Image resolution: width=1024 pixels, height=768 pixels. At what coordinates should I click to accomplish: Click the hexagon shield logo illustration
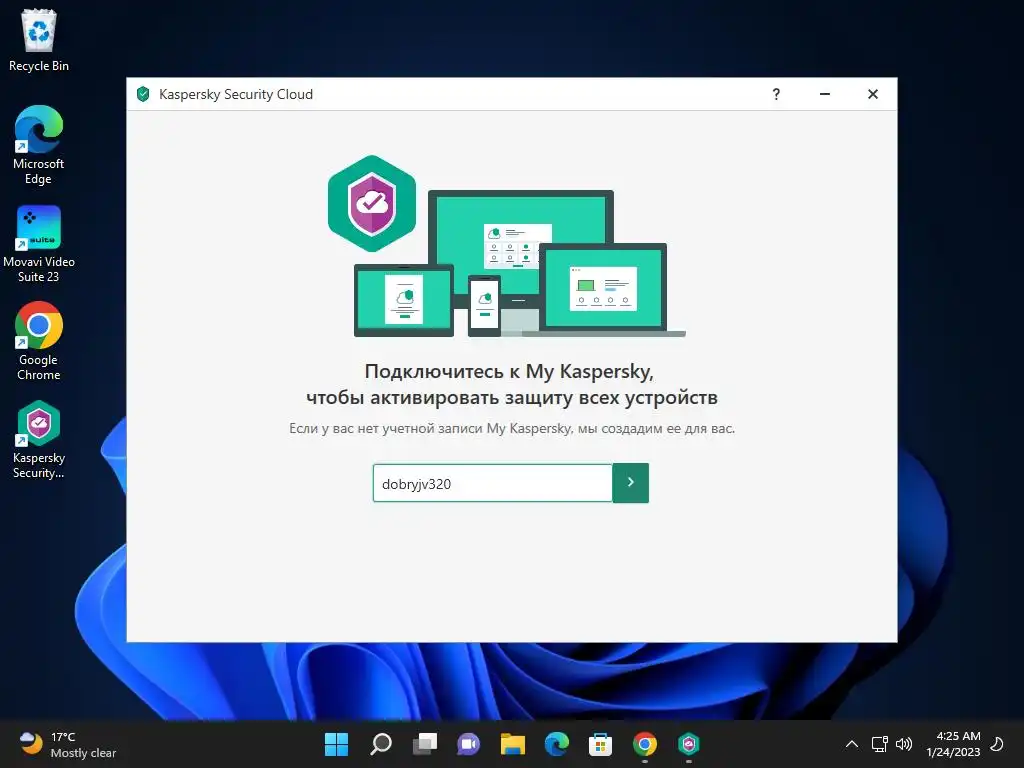tap(372, 204)
